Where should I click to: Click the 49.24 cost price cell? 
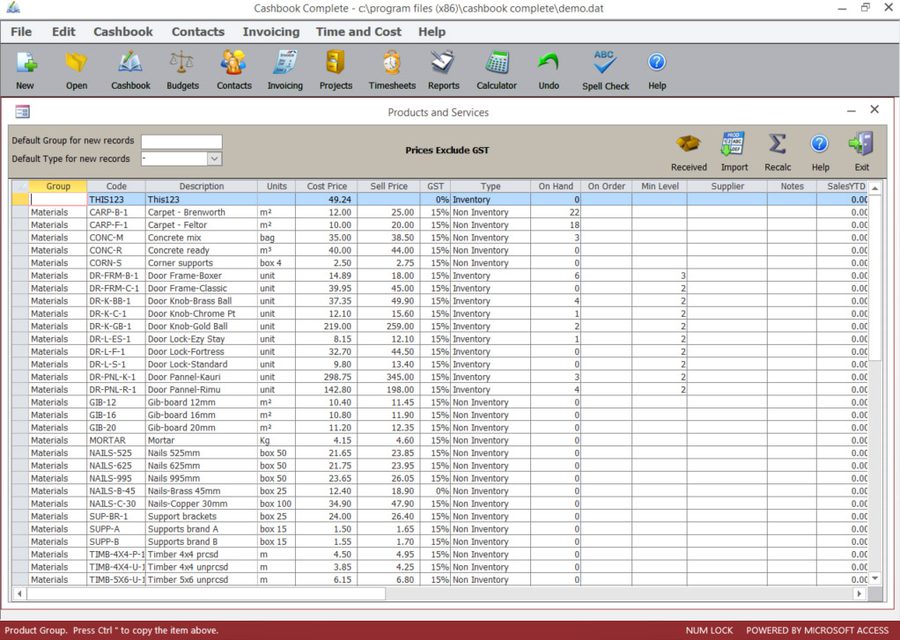click(327, 199)
